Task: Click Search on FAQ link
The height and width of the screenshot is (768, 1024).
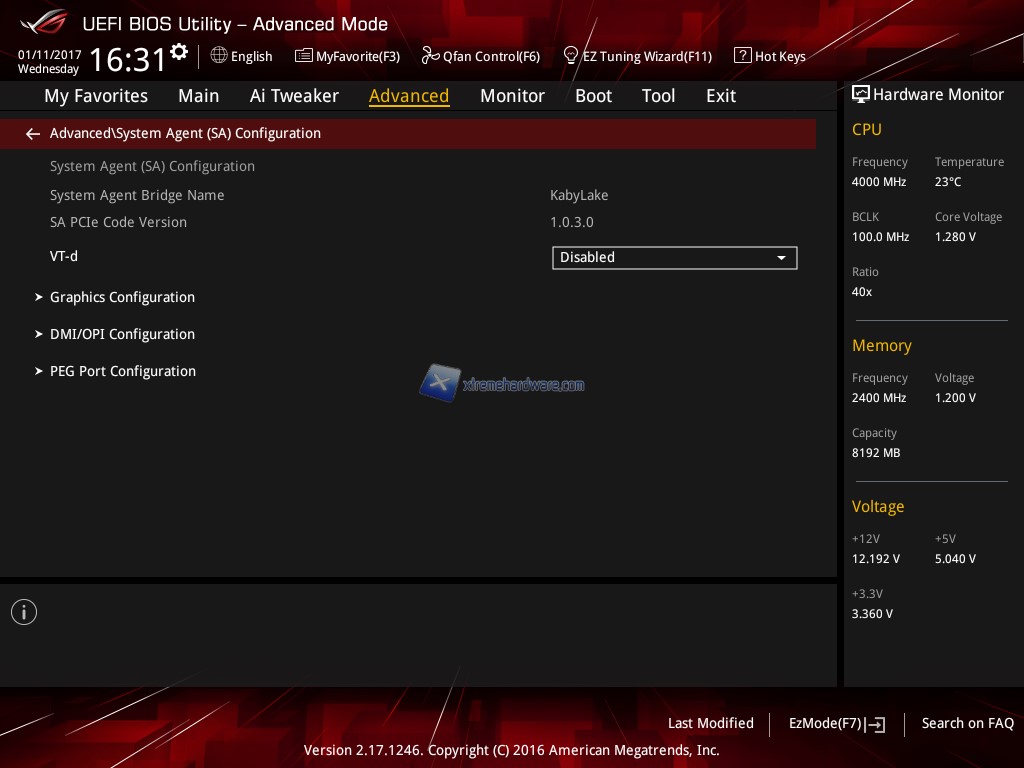Action: (x=967, y=724)
